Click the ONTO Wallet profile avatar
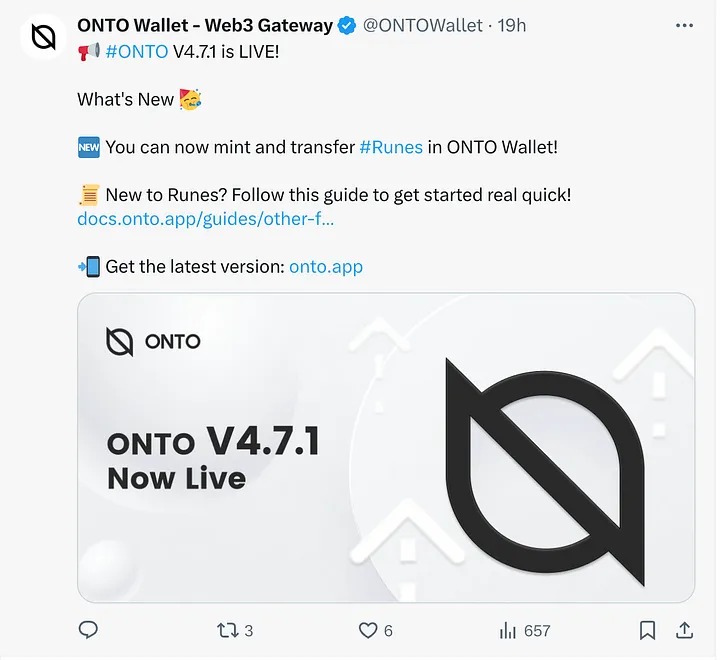 pyautogui.click(x=42, y=38)
